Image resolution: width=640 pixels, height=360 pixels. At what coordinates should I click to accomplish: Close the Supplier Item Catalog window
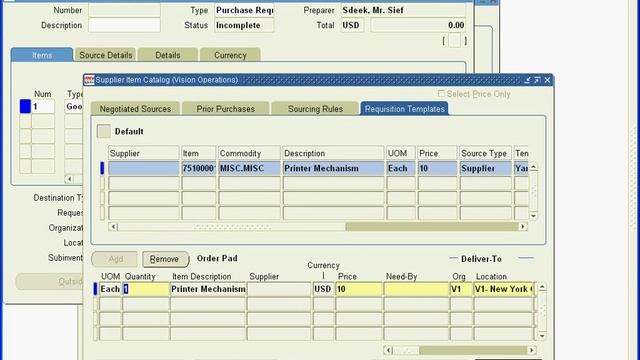pyautogui.click(x=547, y=80)
